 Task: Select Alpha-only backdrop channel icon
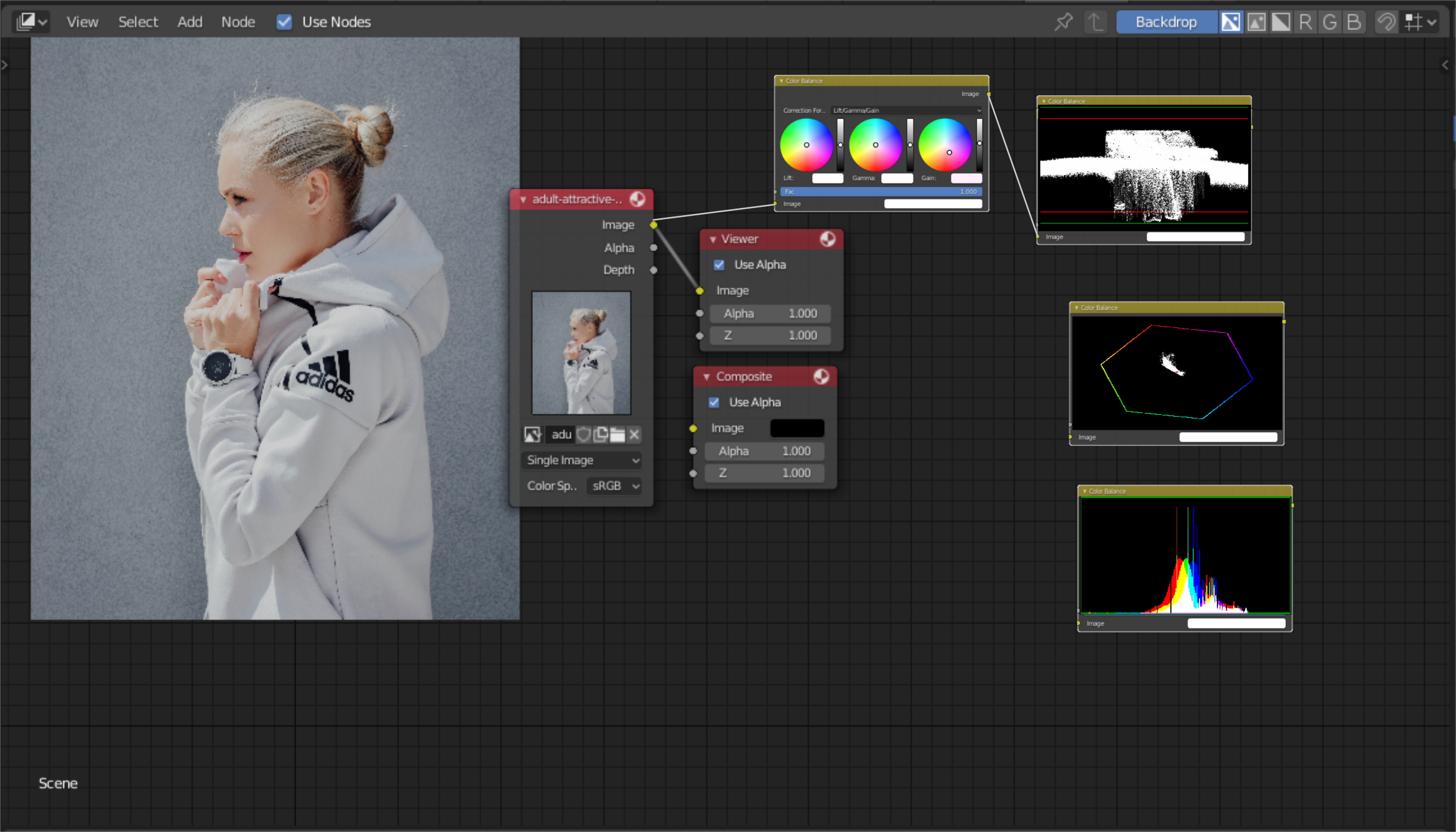click(x=1280, y=22)
